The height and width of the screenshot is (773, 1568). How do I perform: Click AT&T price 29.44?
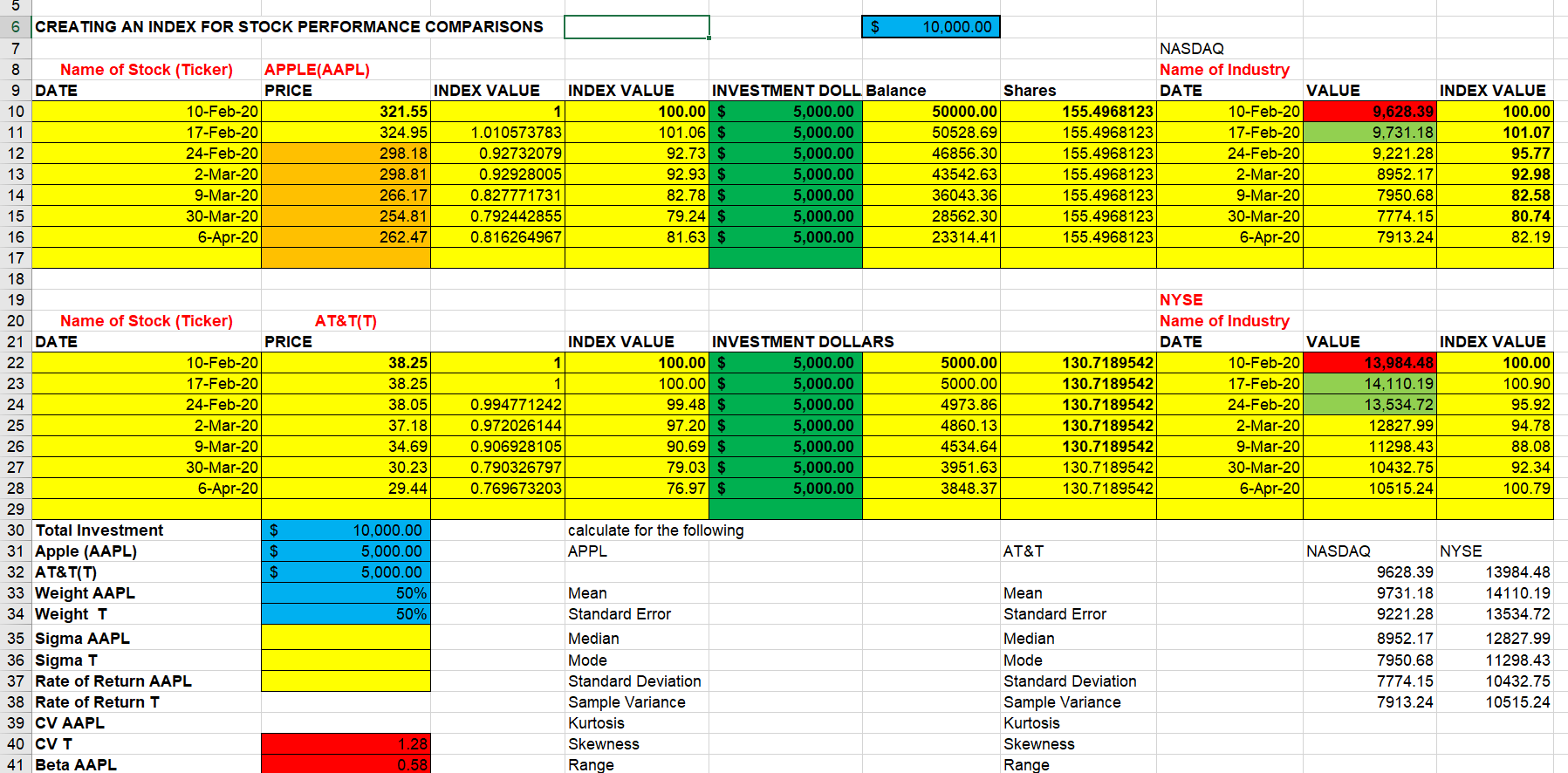click(x=346, y=489)
